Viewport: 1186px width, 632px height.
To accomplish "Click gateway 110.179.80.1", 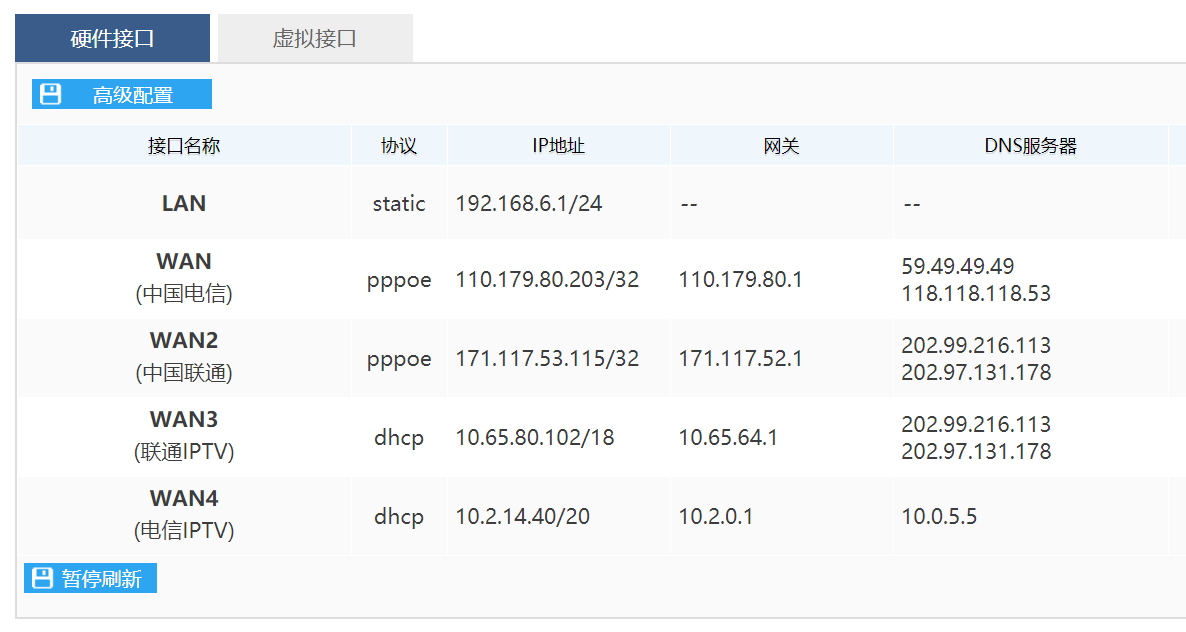I will click(740, 280).
